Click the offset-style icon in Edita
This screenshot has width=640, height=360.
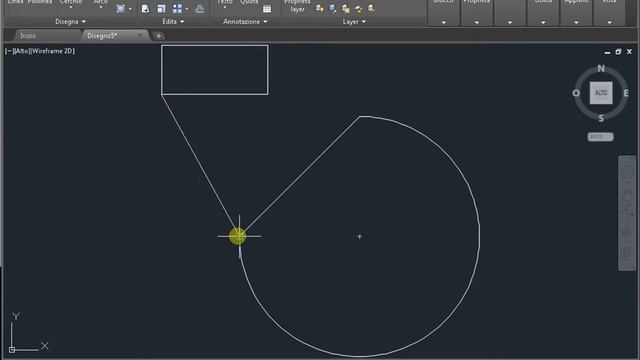(x=200, y=9)
